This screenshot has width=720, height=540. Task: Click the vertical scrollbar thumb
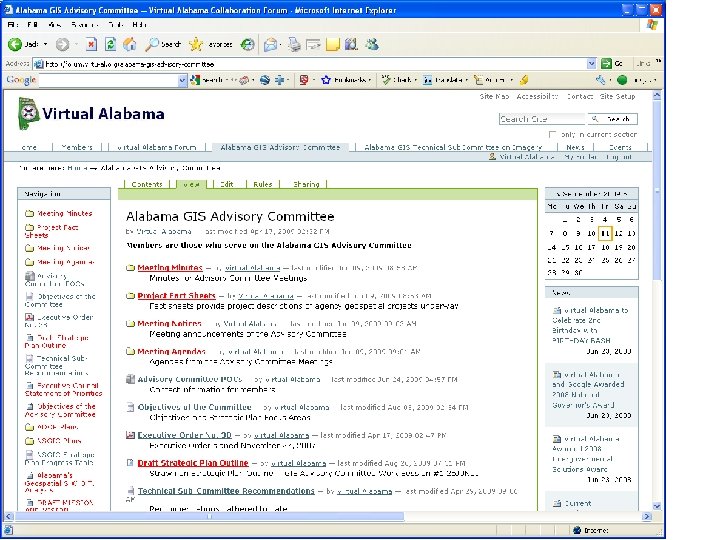coord(657,191)
